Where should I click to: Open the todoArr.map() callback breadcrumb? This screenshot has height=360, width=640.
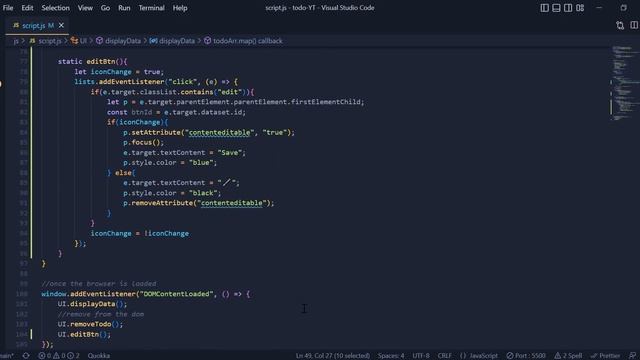click(x=243, y=41)
